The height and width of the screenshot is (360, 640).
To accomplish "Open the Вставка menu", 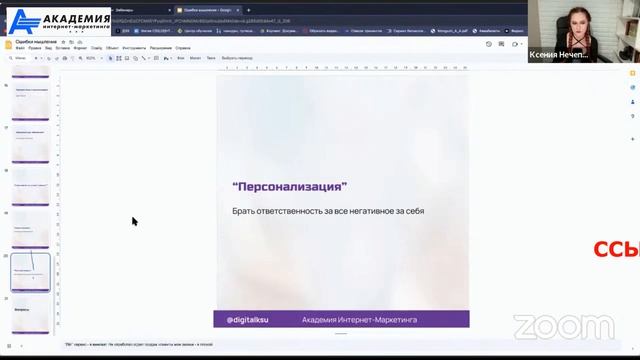I will click(x=62, y=48).
